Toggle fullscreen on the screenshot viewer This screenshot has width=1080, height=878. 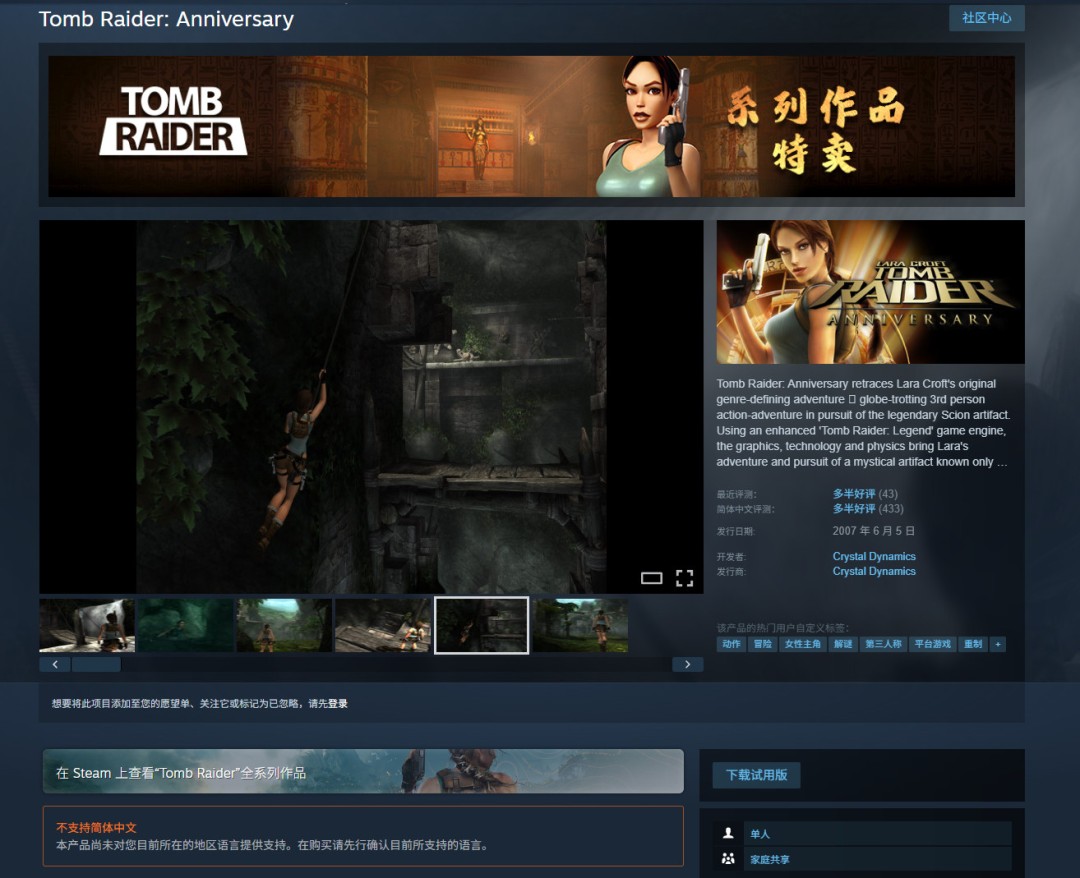(684, 578)
